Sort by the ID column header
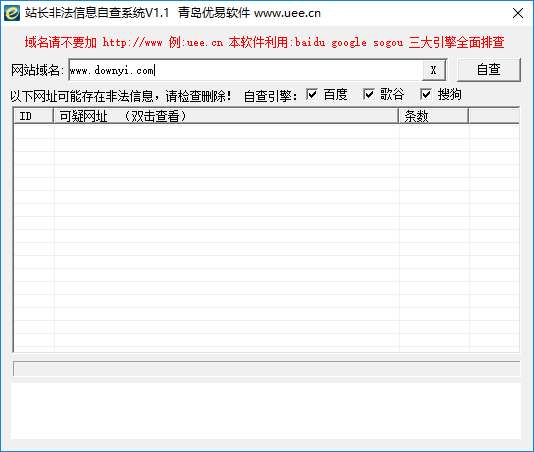The height and width of the screenshot is (452, 534). pos(33,116)
